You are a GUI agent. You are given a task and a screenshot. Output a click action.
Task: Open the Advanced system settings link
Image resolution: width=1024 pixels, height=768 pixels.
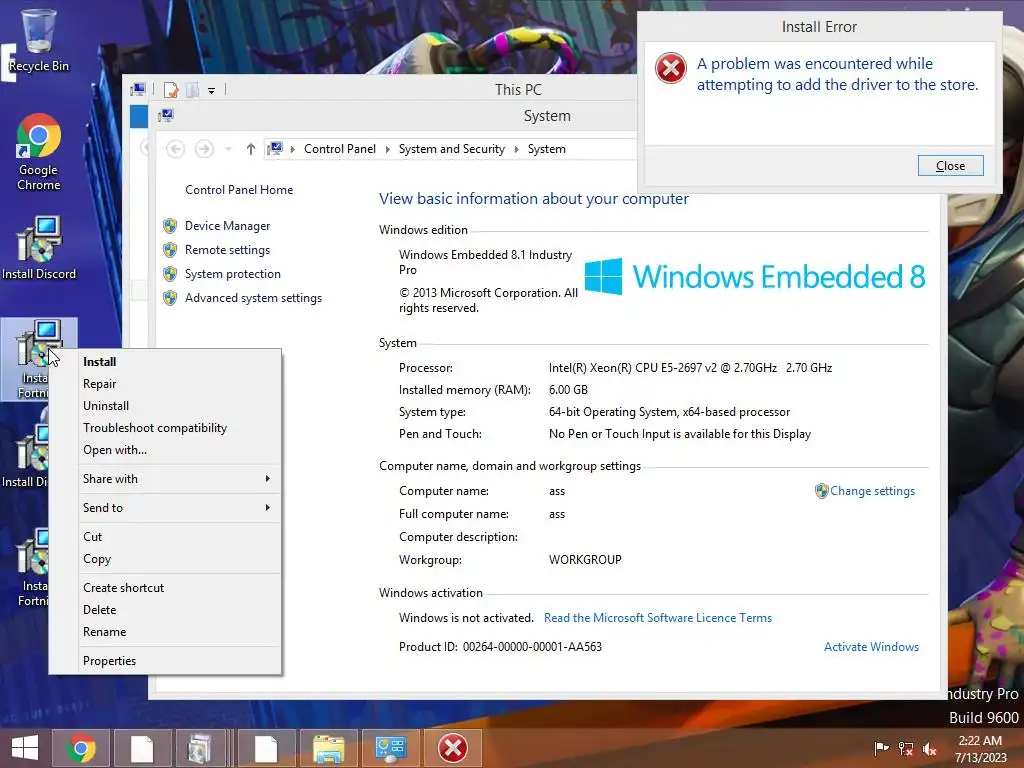(253, 298)
